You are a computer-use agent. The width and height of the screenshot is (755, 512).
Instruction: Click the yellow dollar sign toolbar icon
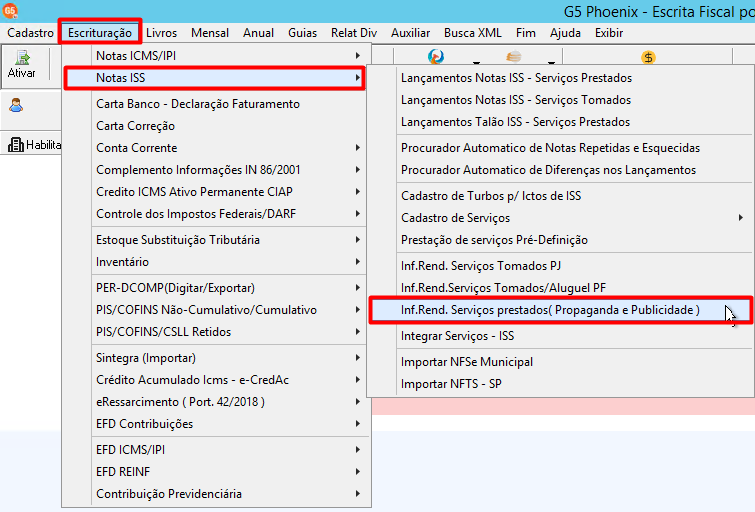648,58
